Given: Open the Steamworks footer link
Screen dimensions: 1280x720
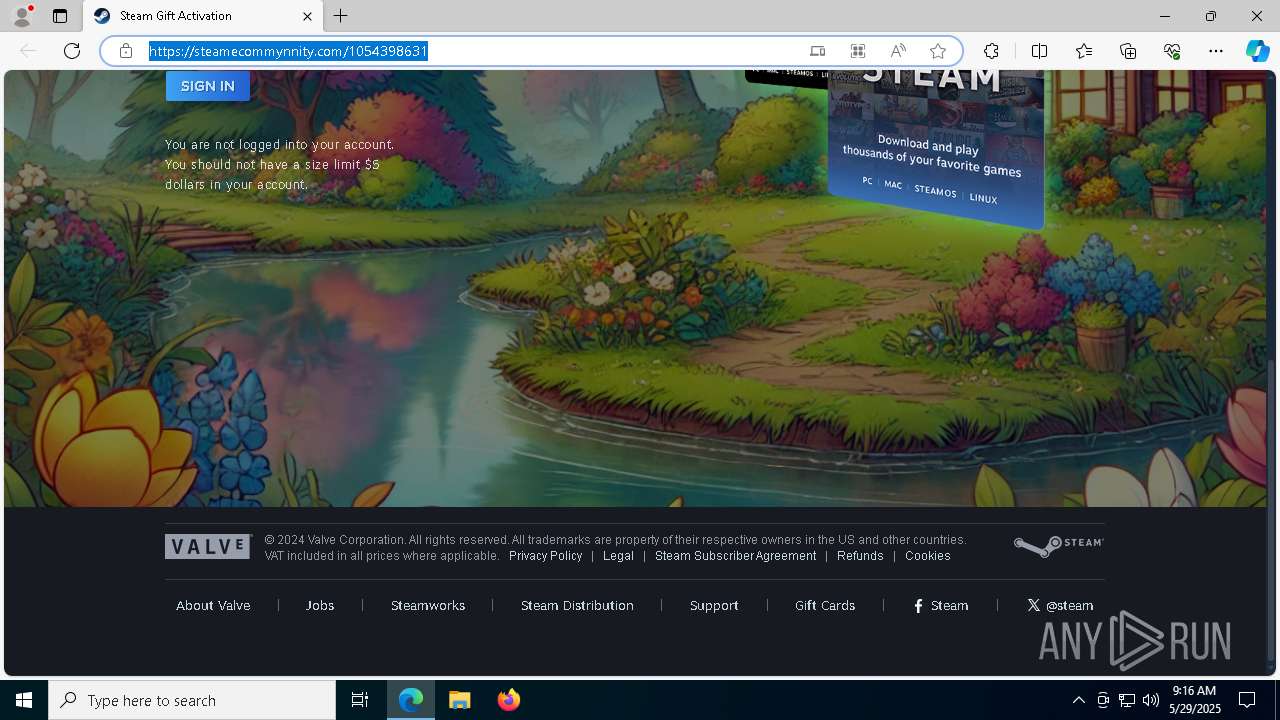Looking at the screenshot, I should click(x=428, y=605).
